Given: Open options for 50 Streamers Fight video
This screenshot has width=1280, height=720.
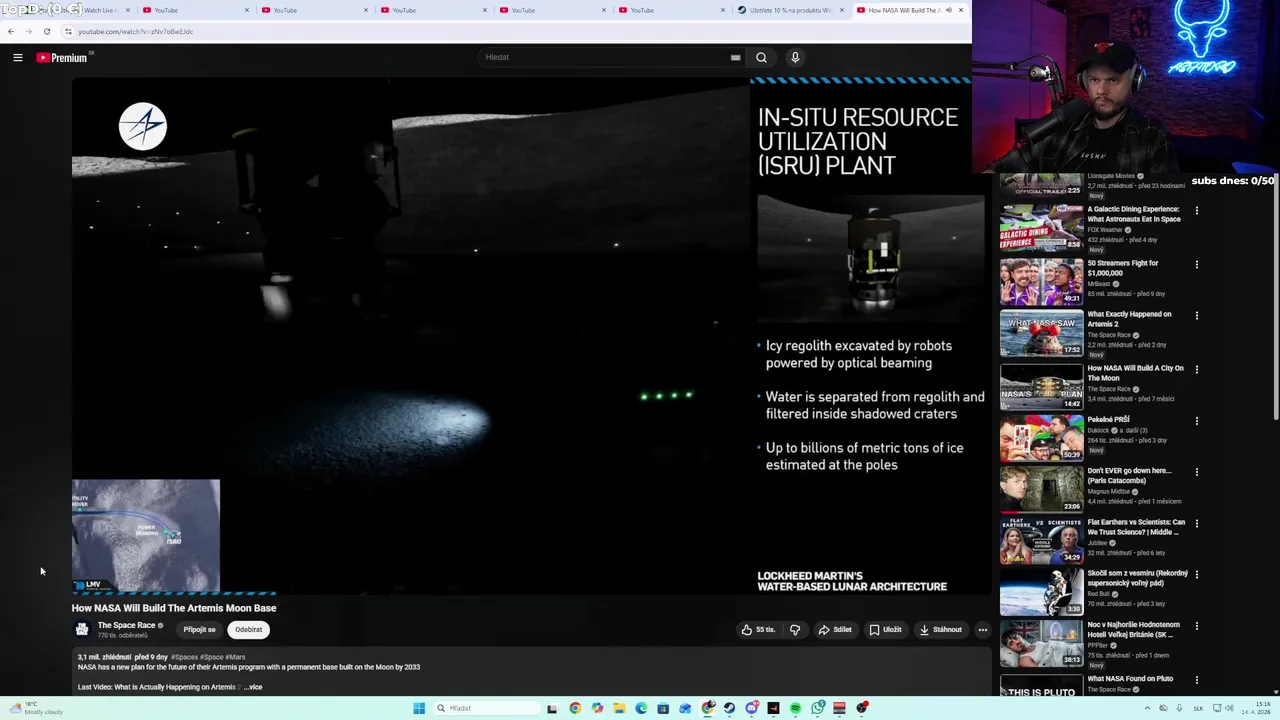Looking at the screenshot, I should pyautogui.click(x=1196, y=265).
